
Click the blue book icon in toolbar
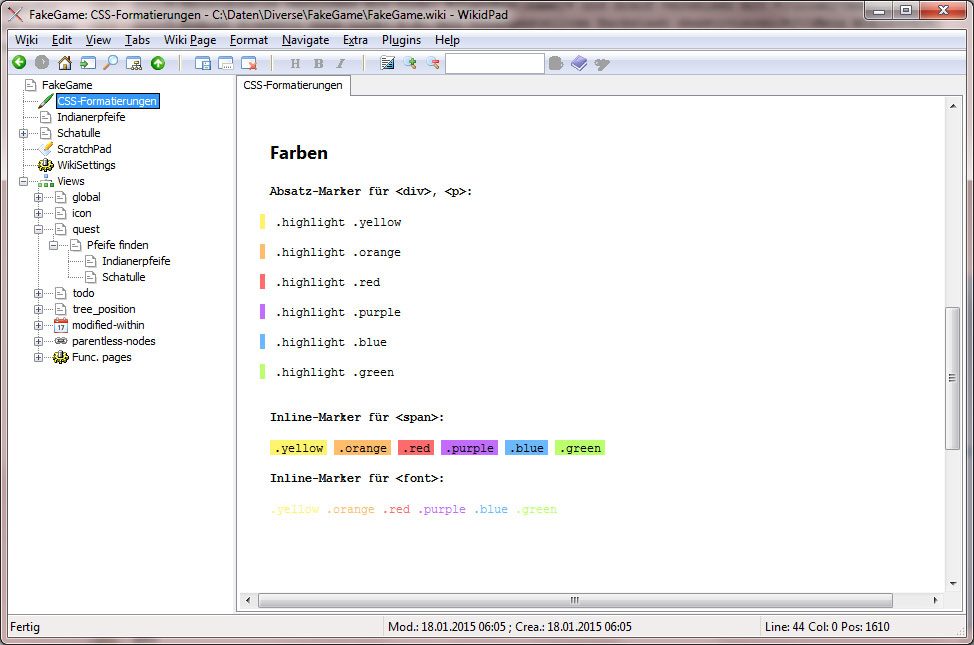(x=580, y=63)
